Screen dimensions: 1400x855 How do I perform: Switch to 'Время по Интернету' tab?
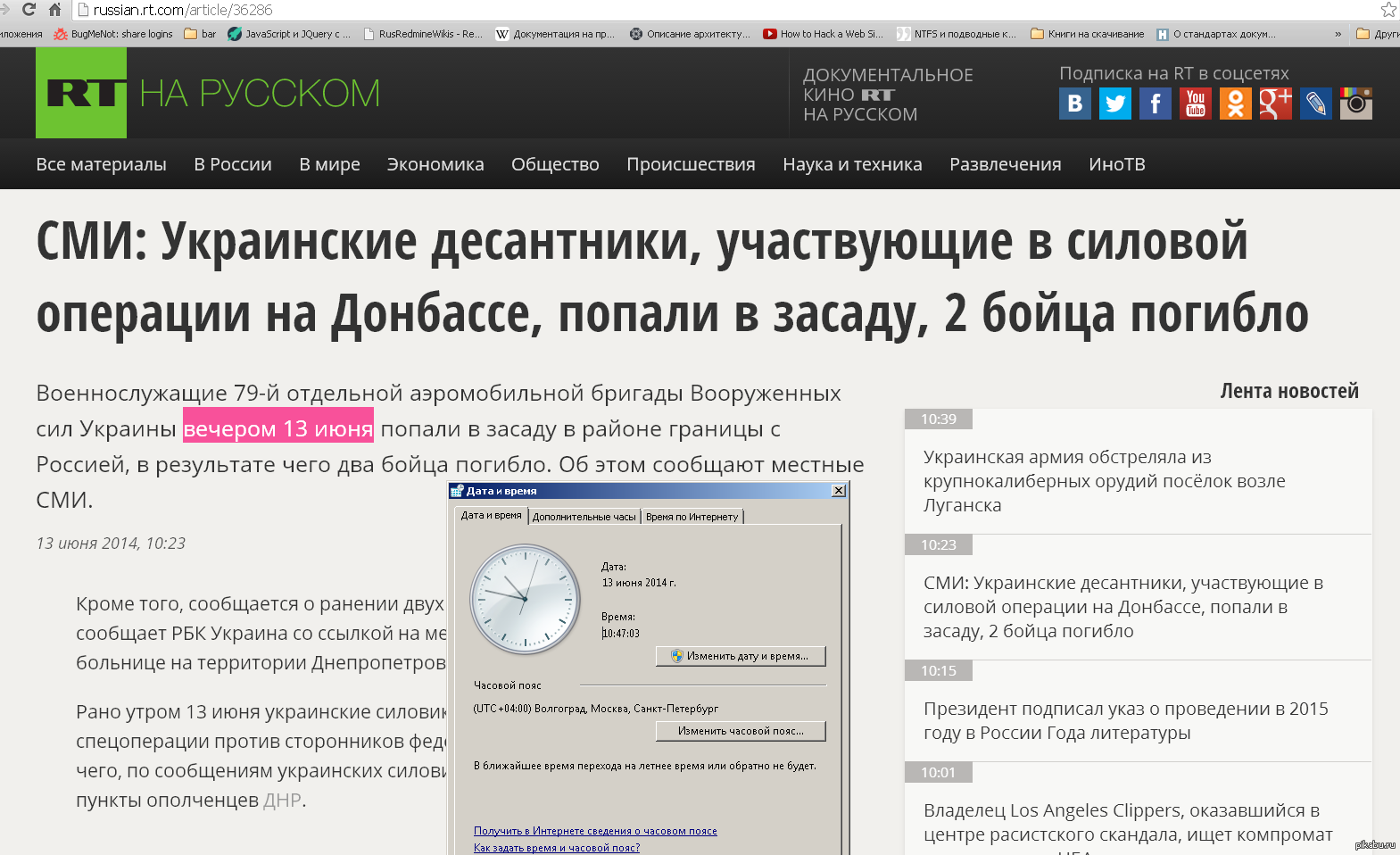(692, 517)
